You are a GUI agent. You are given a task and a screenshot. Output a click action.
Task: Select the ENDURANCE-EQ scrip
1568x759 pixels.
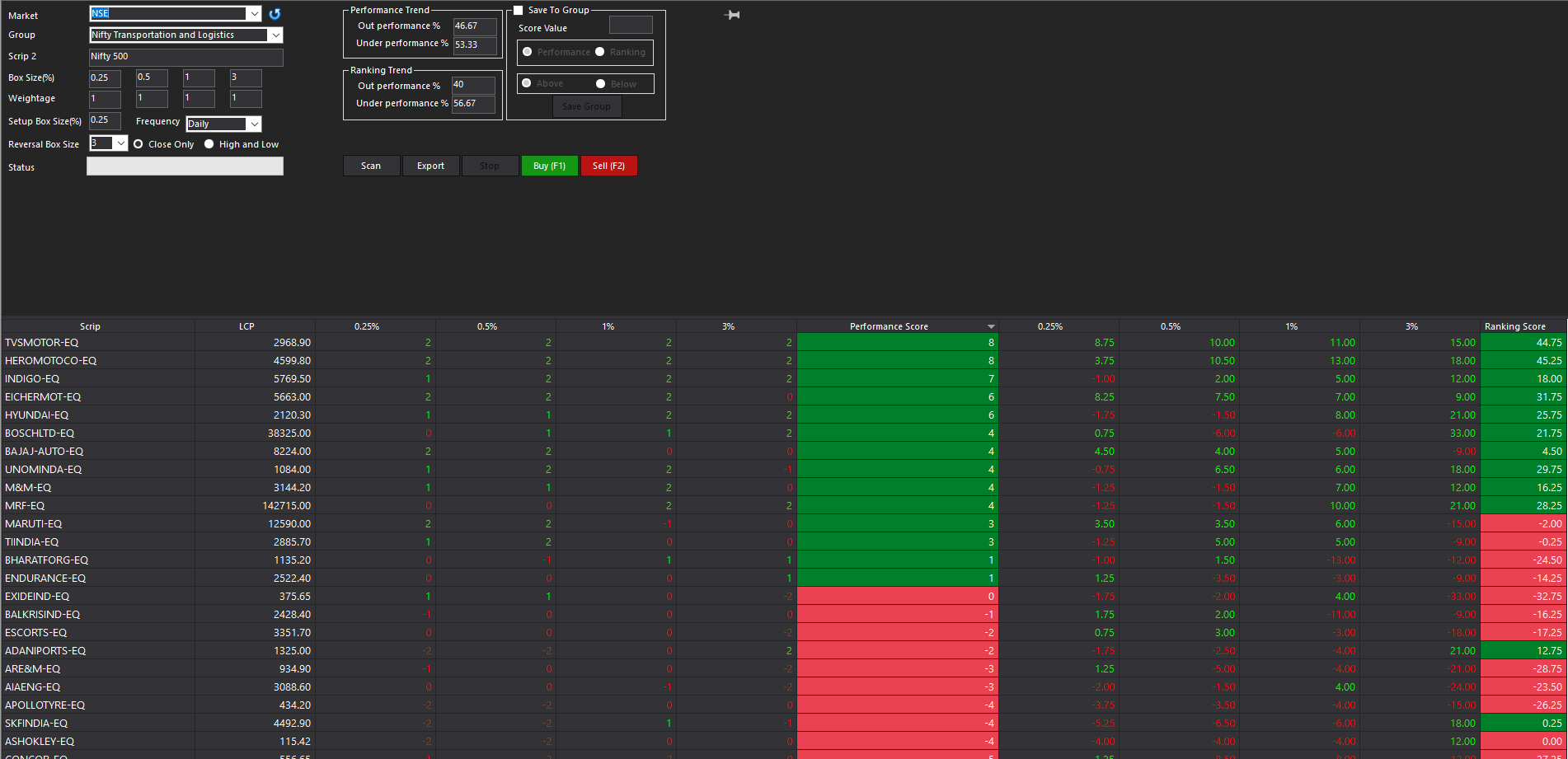click(45, 579)
